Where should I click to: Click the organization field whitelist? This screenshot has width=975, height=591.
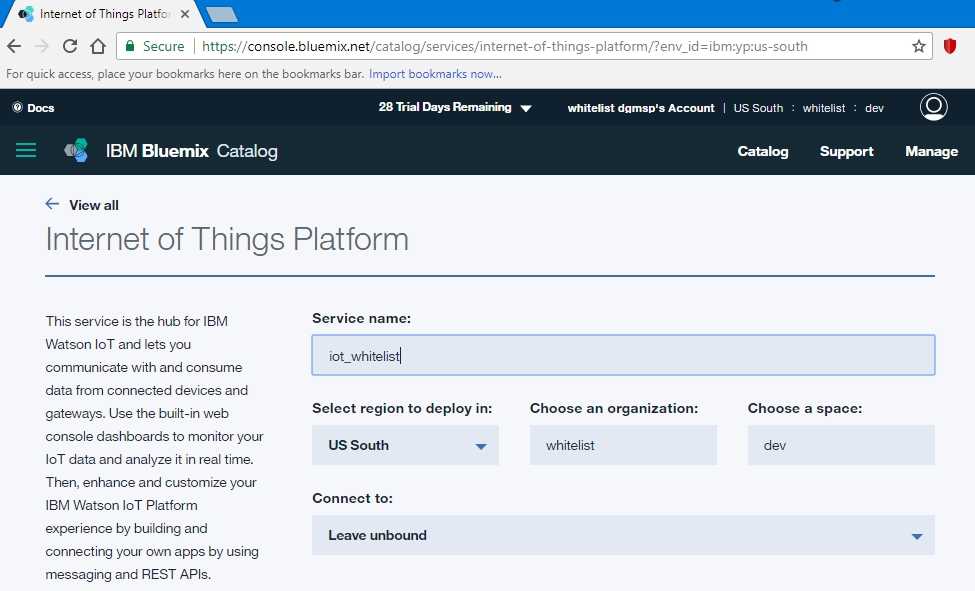point(623,445)
